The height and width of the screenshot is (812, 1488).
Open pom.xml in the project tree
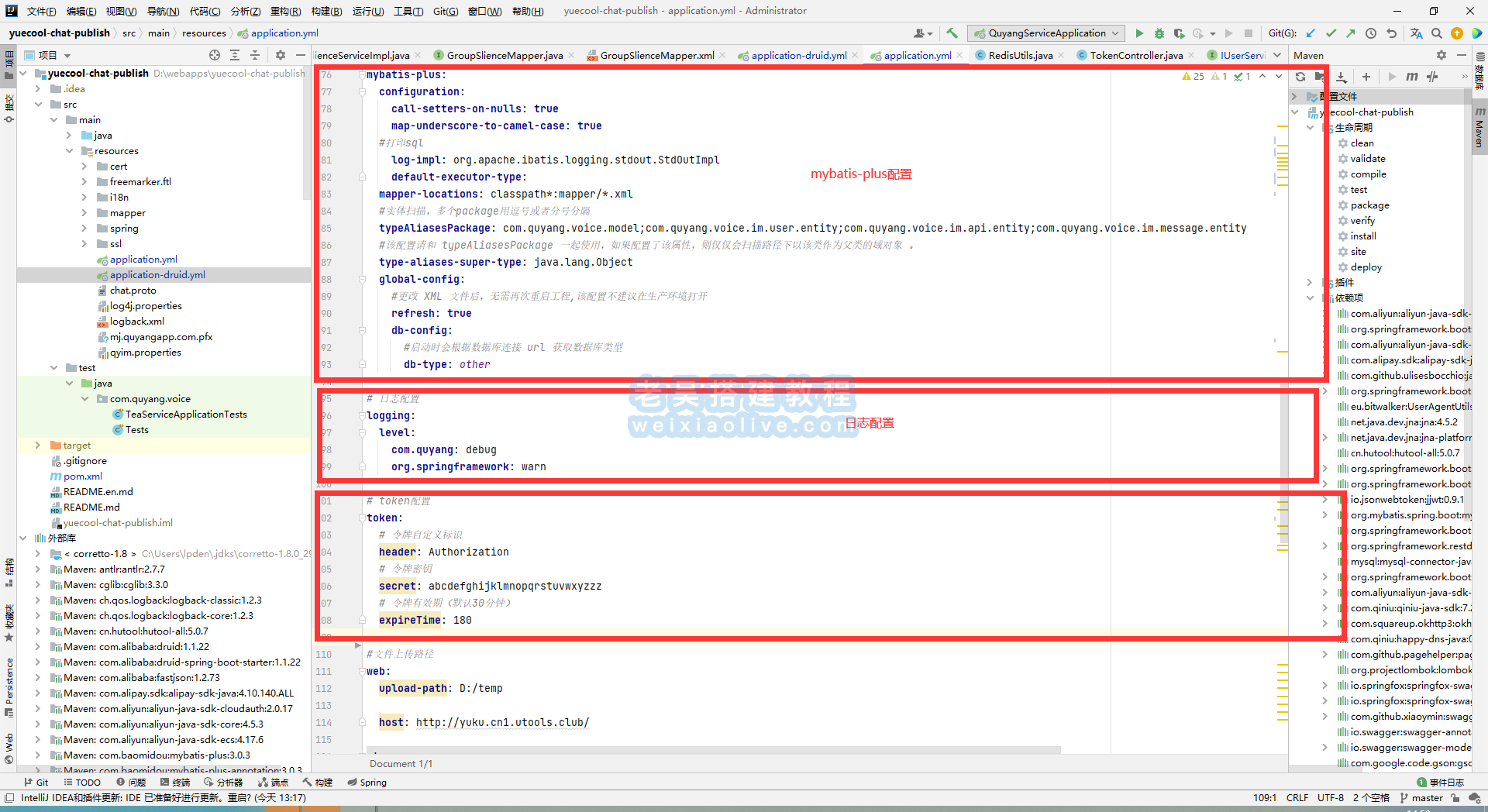pyautogui.click(x=82, y=477)
